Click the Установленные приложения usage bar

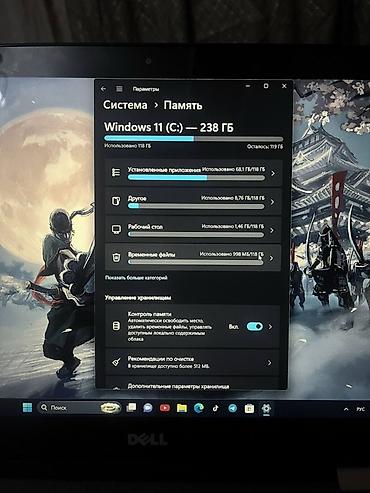(x=196, y=178)
